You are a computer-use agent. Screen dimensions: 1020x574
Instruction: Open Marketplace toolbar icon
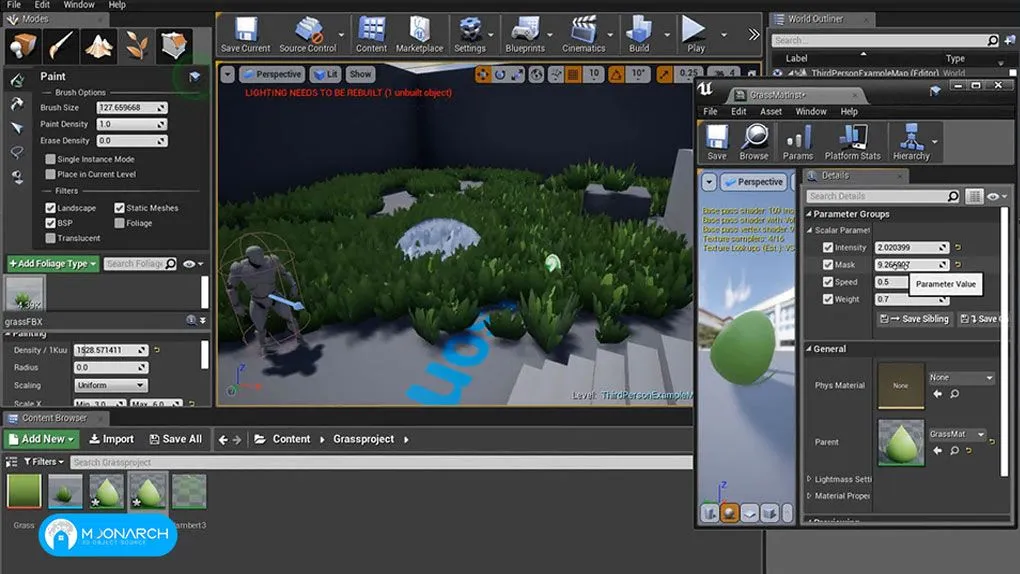coord(419,34)
